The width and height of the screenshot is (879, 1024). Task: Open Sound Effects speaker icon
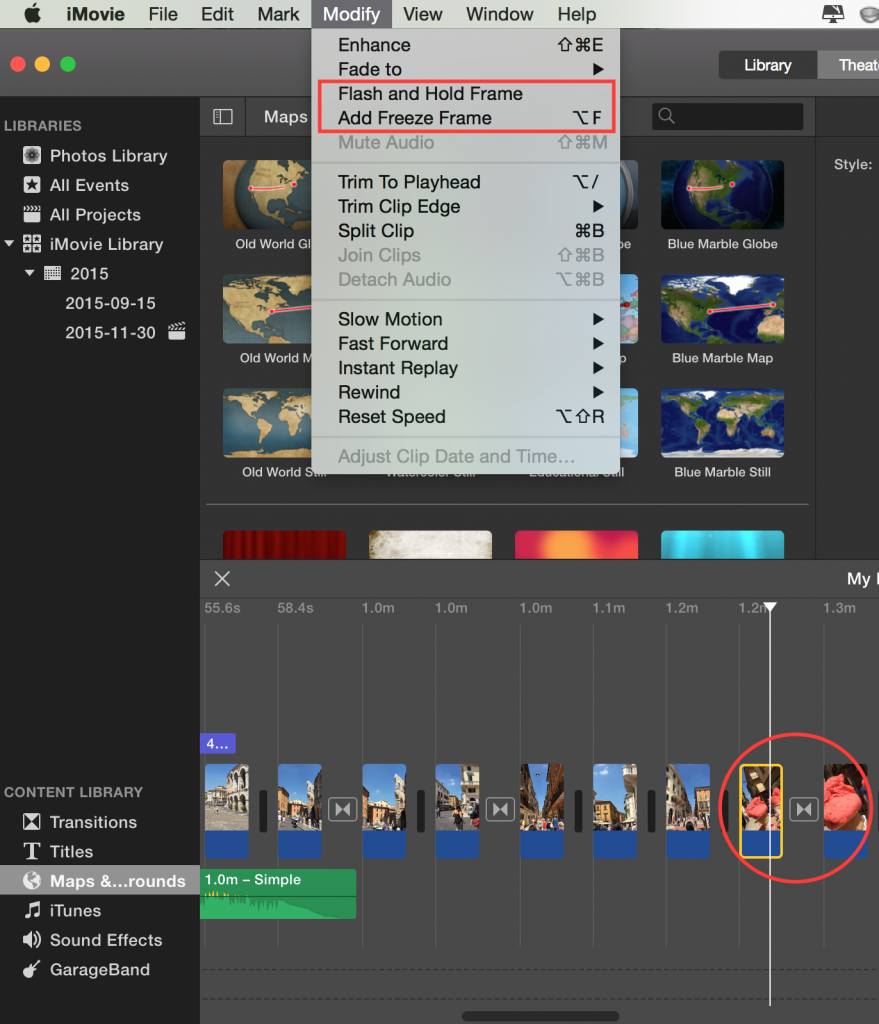pos(32,940)
